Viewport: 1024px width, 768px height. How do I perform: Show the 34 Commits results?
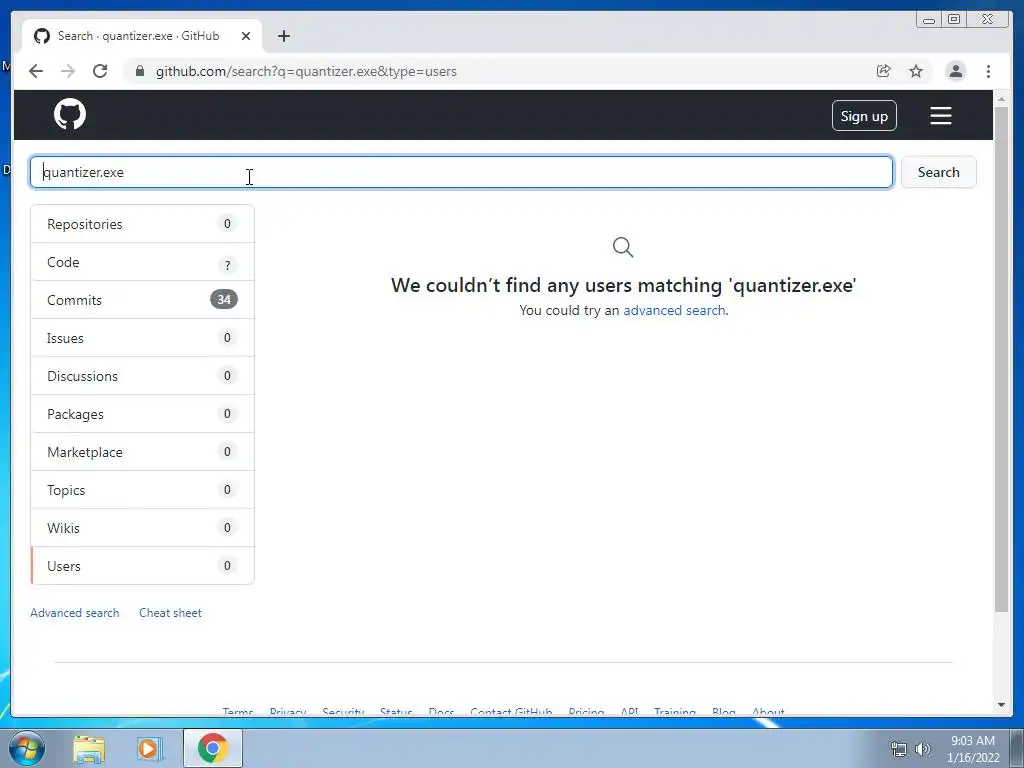point(142,300)
